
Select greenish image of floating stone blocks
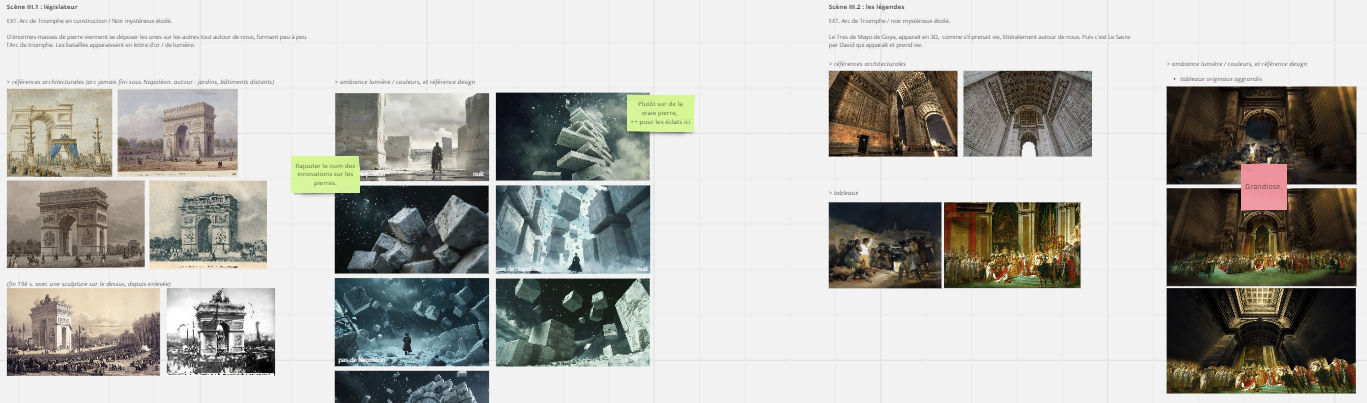(x=573, y=321)
